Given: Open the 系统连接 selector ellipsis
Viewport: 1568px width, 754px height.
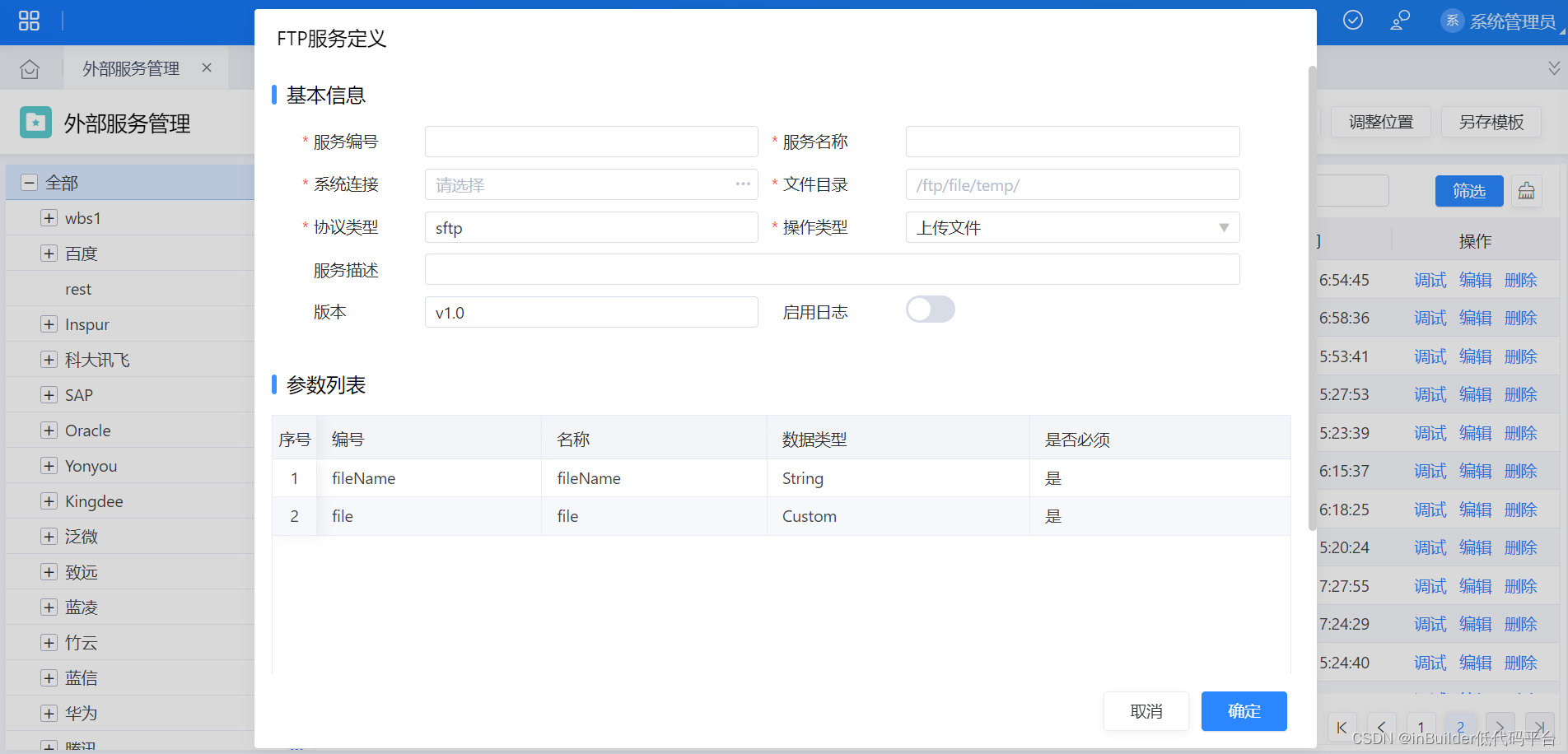Looking at the screenshot, I should tap(742, 184).
